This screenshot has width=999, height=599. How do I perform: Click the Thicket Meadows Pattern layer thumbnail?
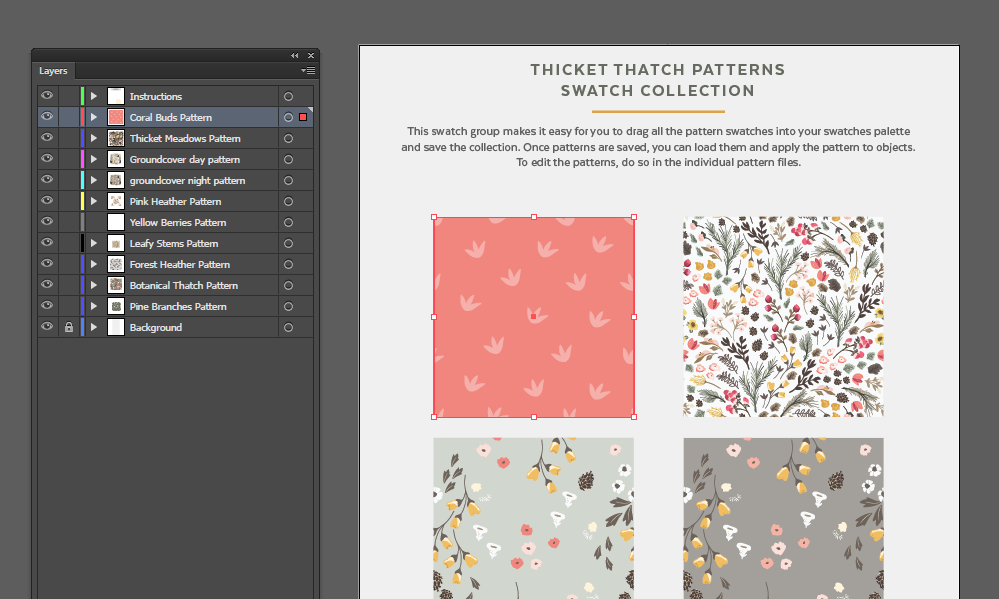point(115,138)
